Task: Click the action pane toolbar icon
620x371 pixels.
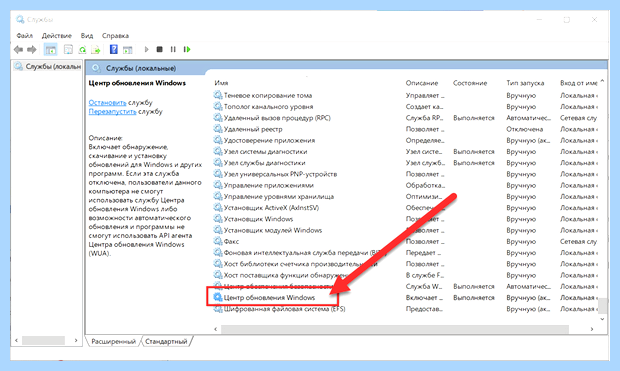Action: [127, 50]
